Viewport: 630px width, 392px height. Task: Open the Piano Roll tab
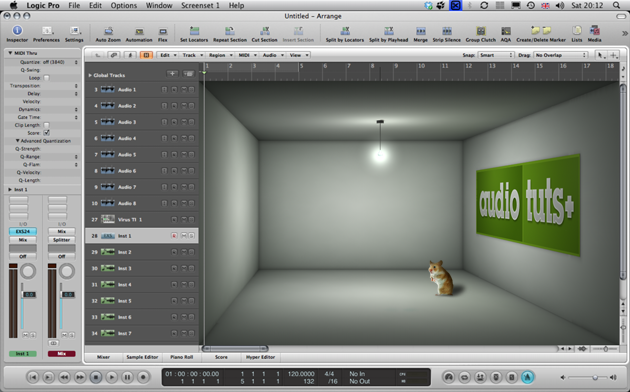(x=182, y=357)
